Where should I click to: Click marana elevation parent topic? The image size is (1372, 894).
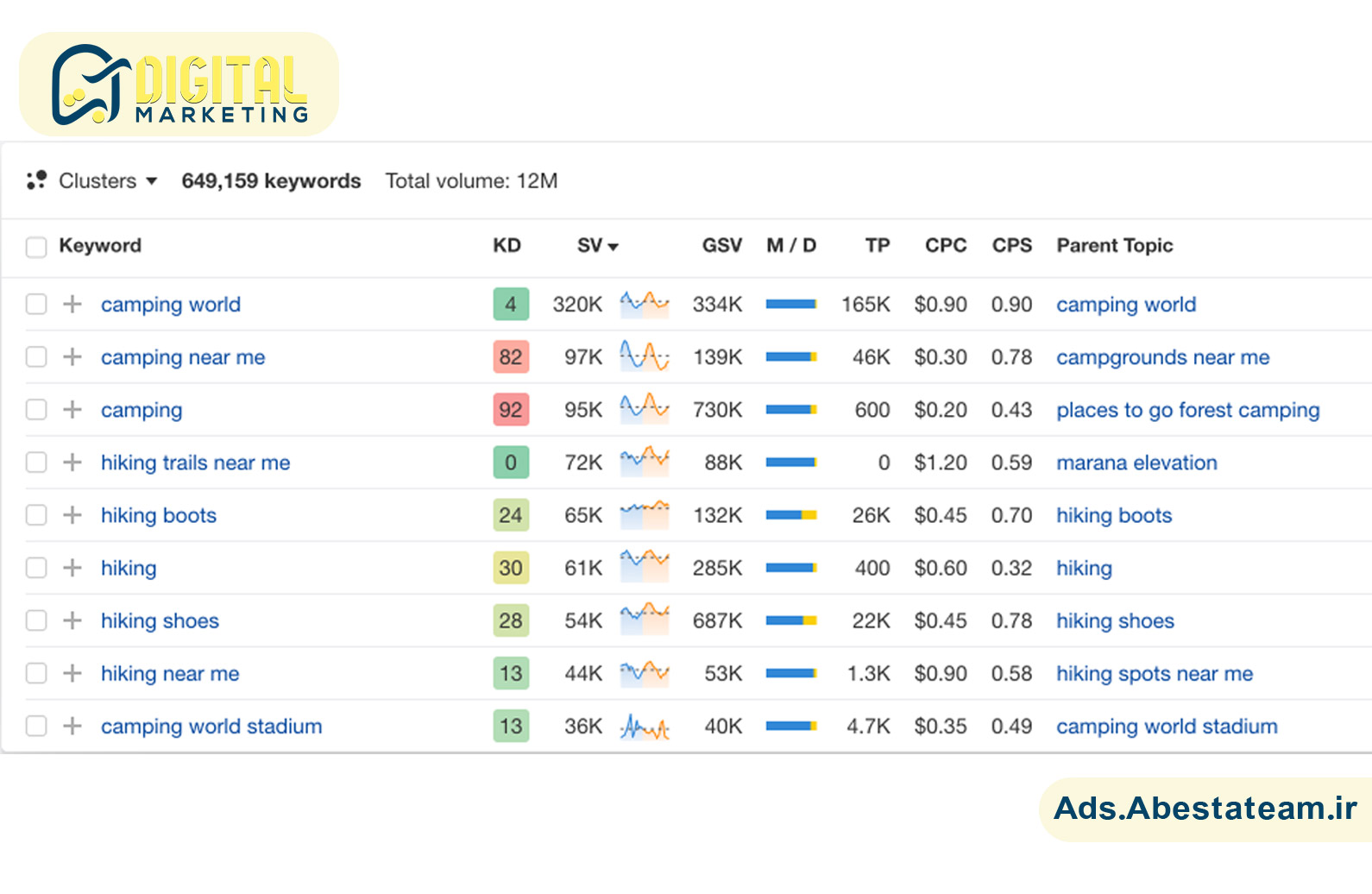click(x=1136, y=463)
